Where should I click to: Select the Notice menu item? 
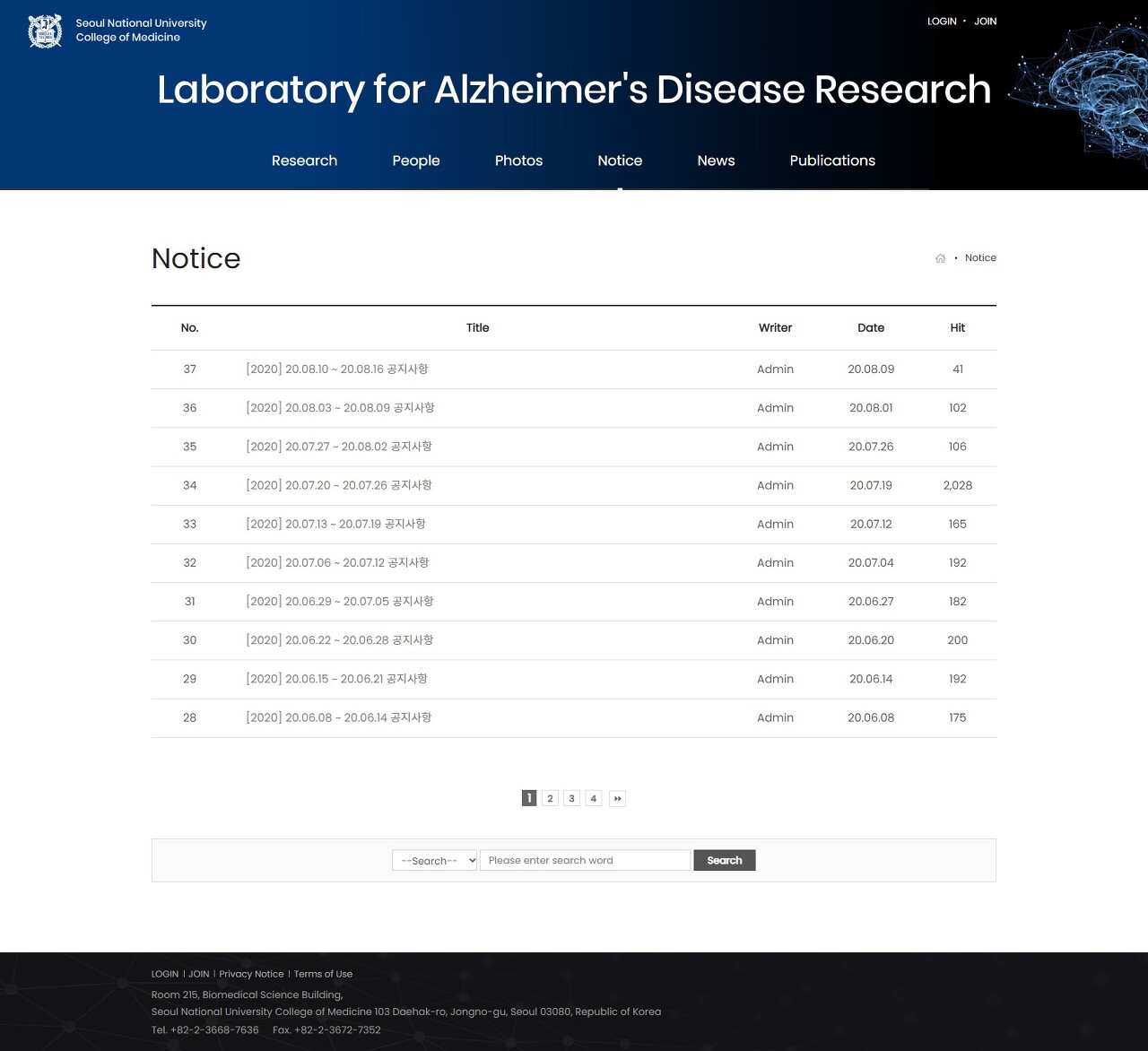pos(620,161)
